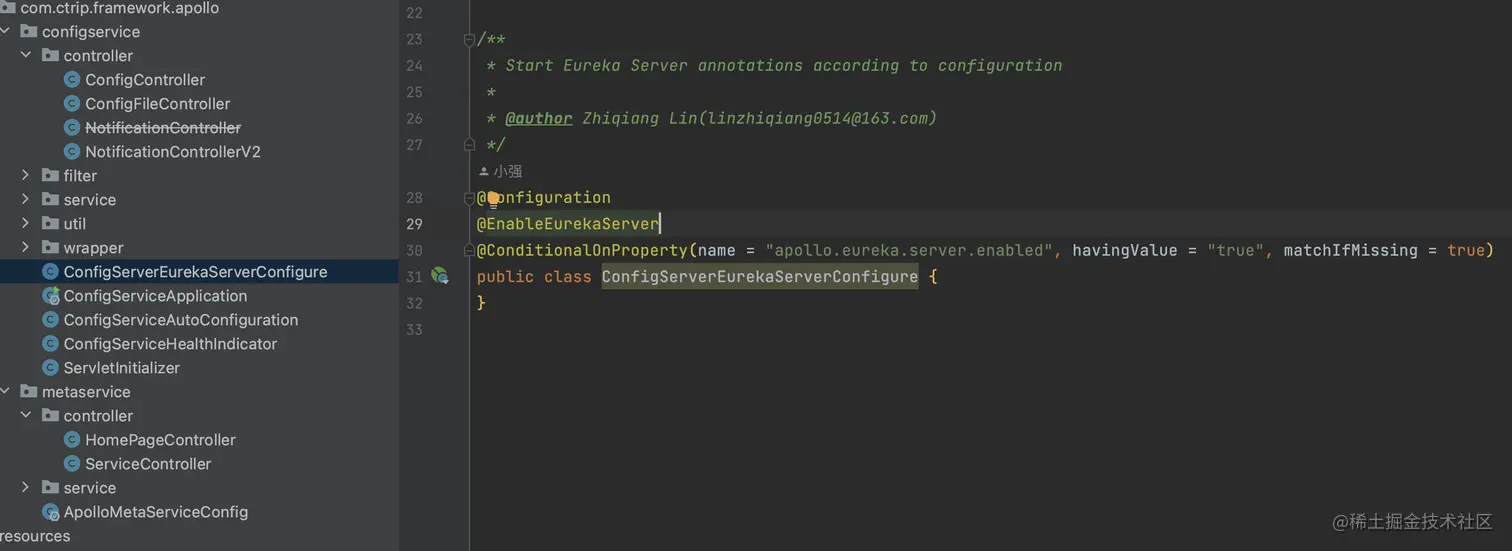Screen dimensions: 1512x551
Task: Expand the wrapper package
Action: [x=27, y=248]
